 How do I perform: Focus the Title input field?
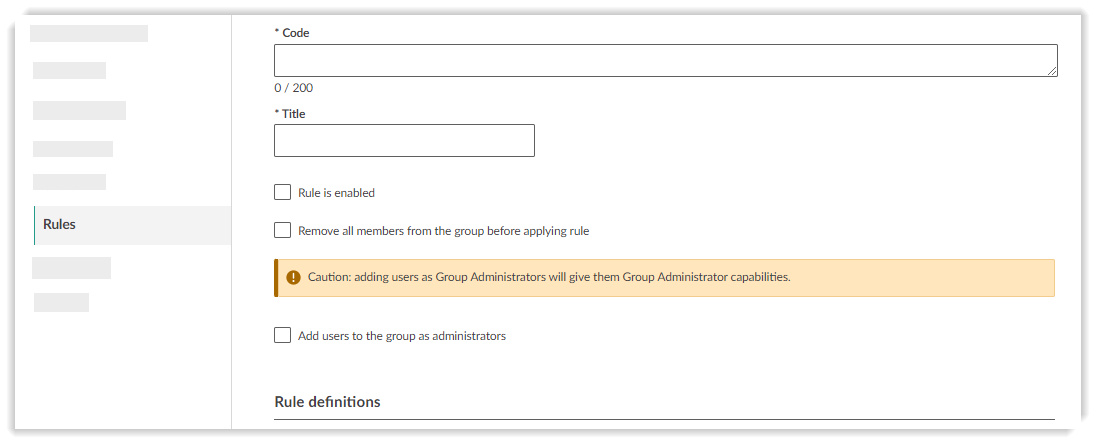[404, 141]
